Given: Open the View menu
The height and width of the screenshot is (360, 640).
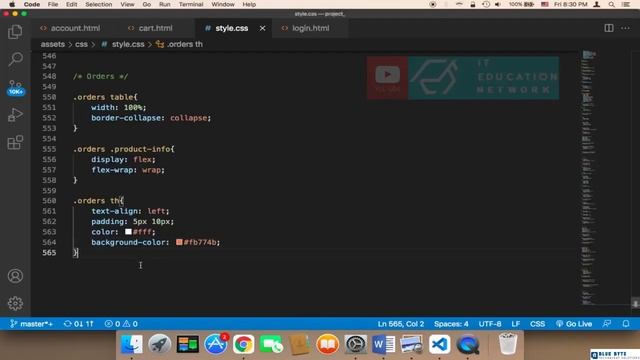Looking at the screenshot, I should point(127,4).
